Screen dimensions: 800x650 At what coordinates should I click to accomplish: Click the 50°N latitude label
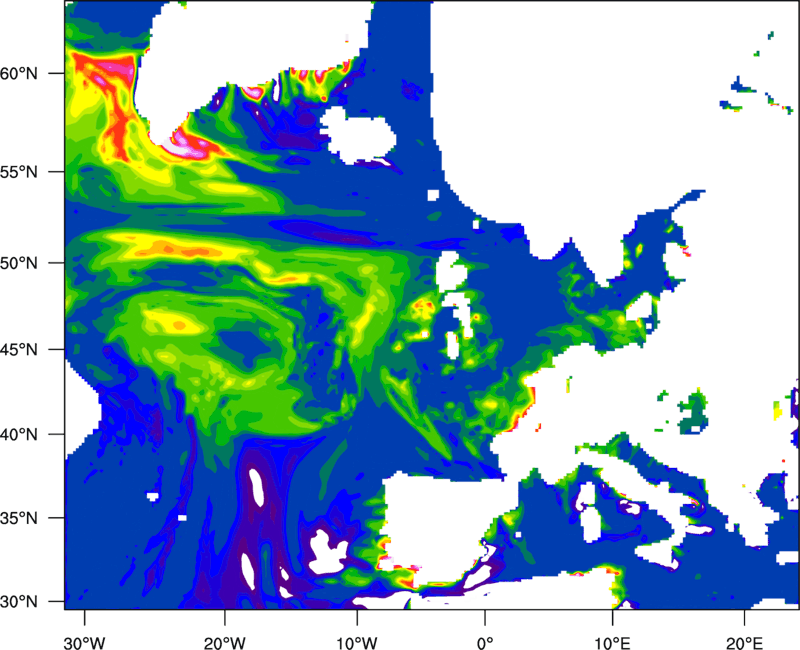coord(19,263)
